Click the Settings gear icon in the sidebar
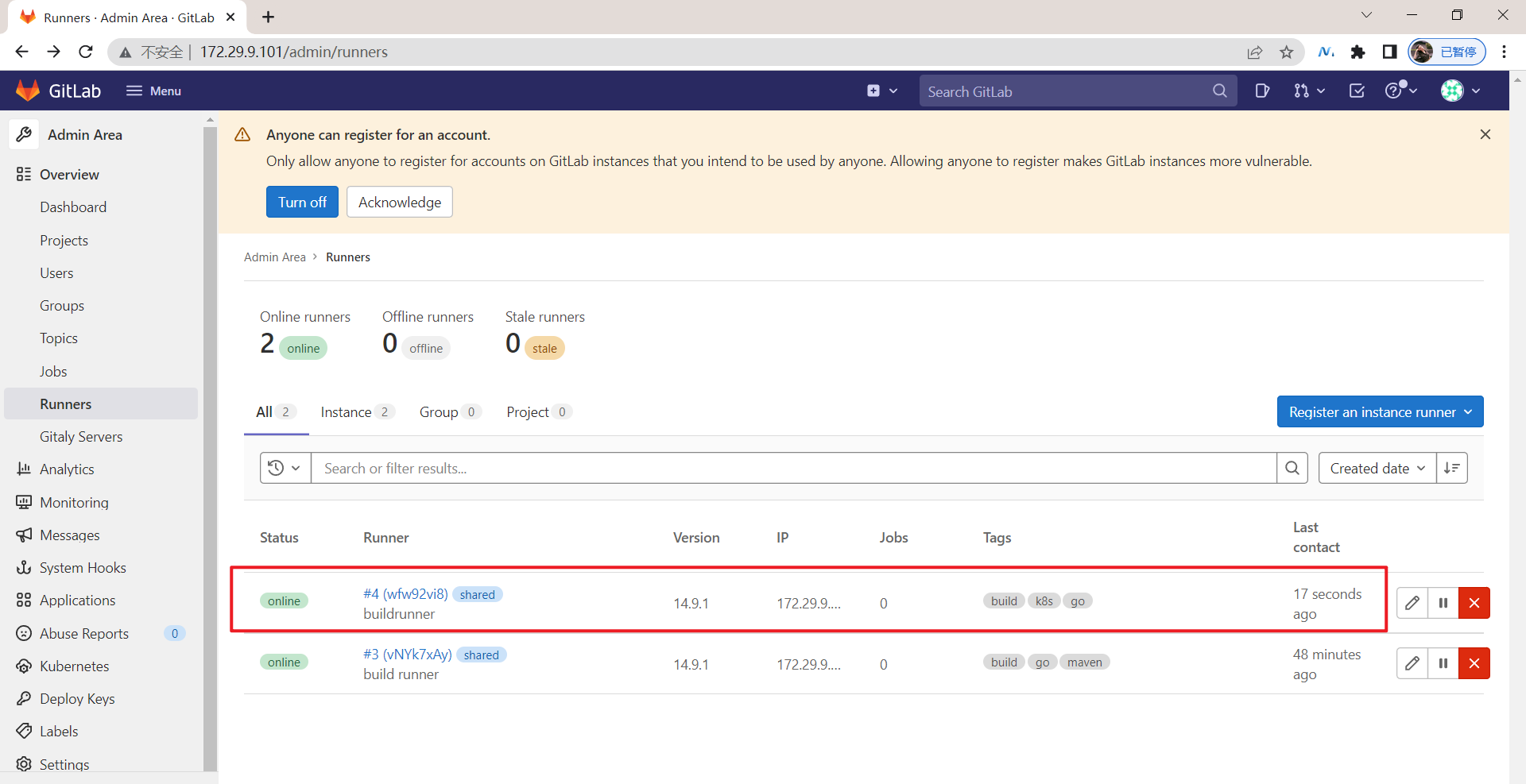Viewport: 1526px width, 784px height. pos(24,764)
